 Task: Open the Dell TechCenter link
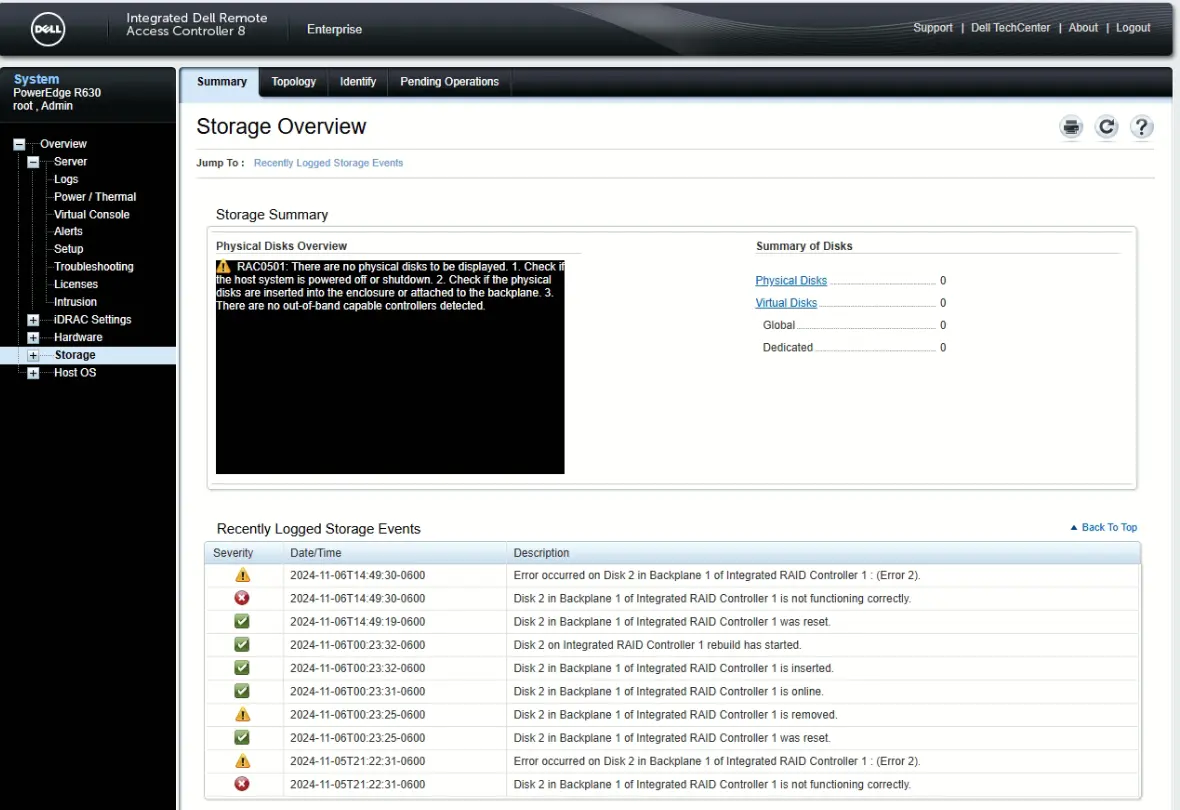click(1010, 28)
